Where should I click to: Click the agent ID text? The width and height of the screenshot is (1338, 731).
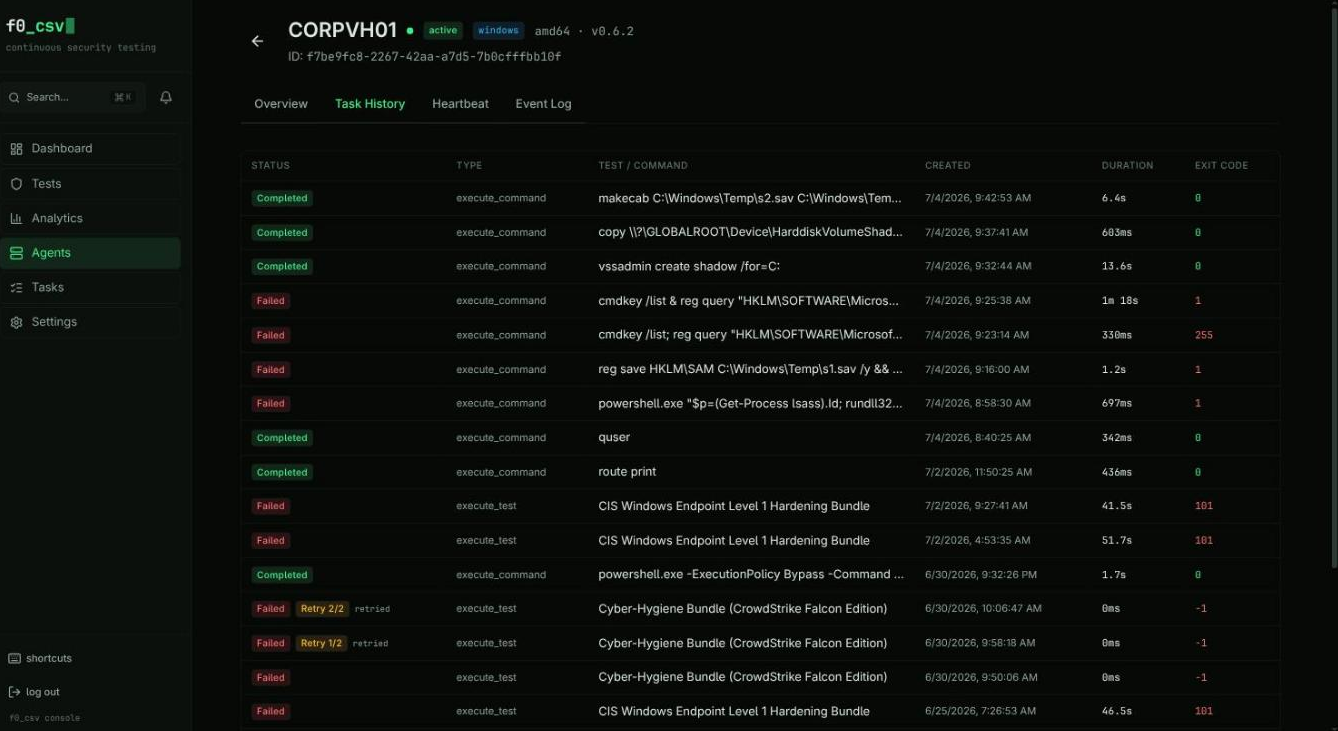click(x=425, y=57)
